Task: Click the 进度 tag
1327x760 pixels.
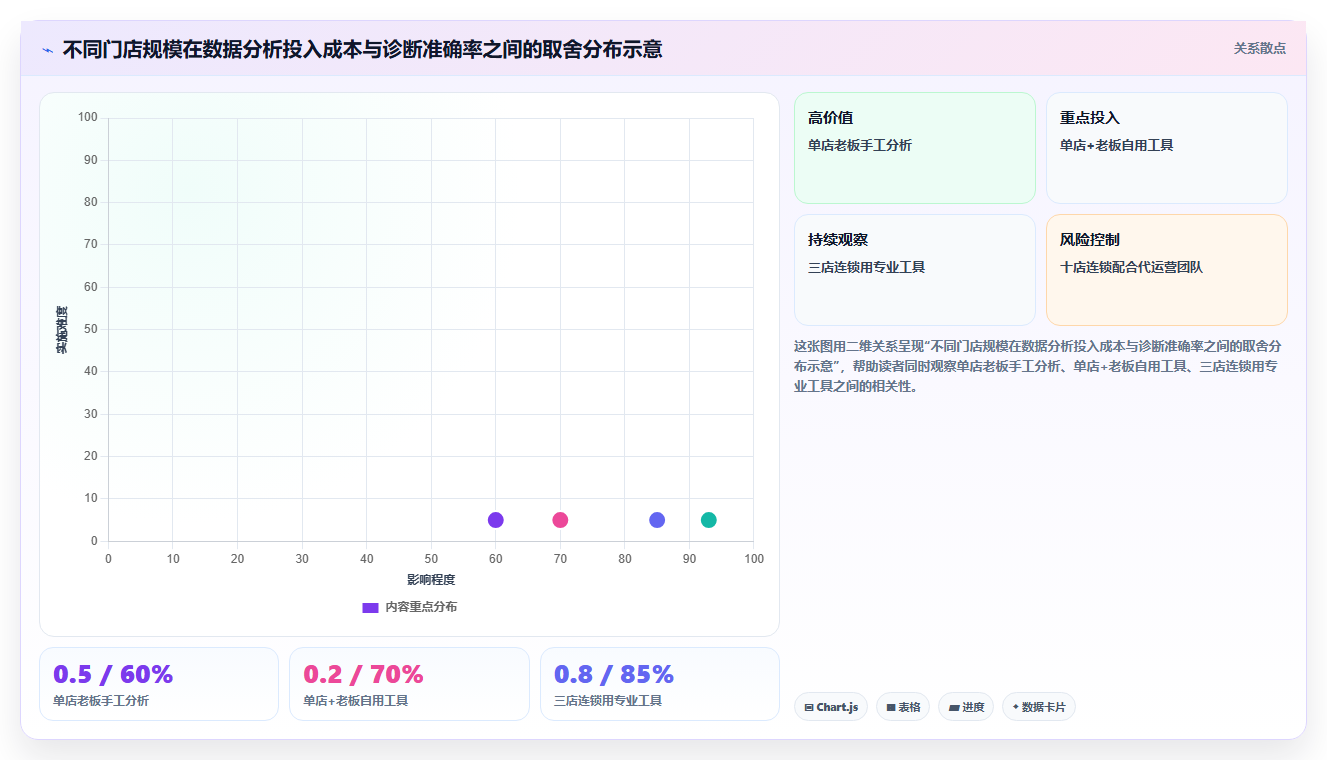Action: tap(966, 707)
